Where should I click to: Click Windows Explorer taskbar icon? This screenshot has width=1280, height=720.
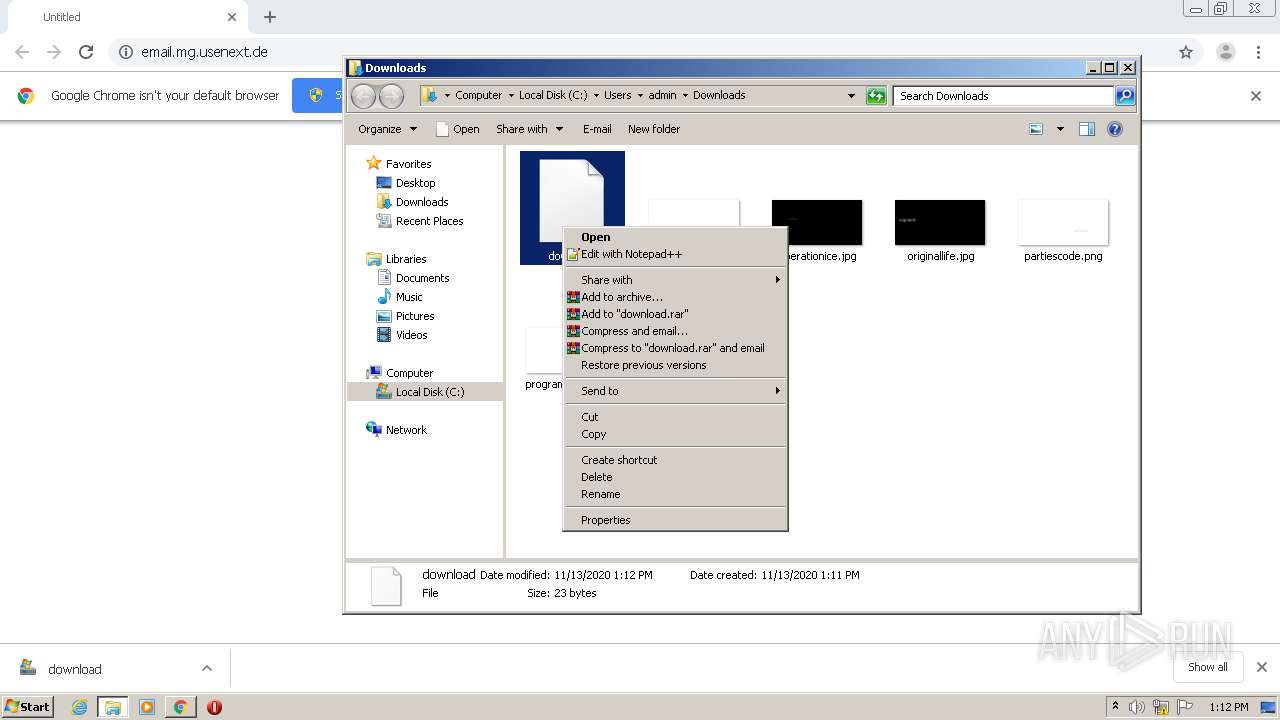[x=113, y=707]
